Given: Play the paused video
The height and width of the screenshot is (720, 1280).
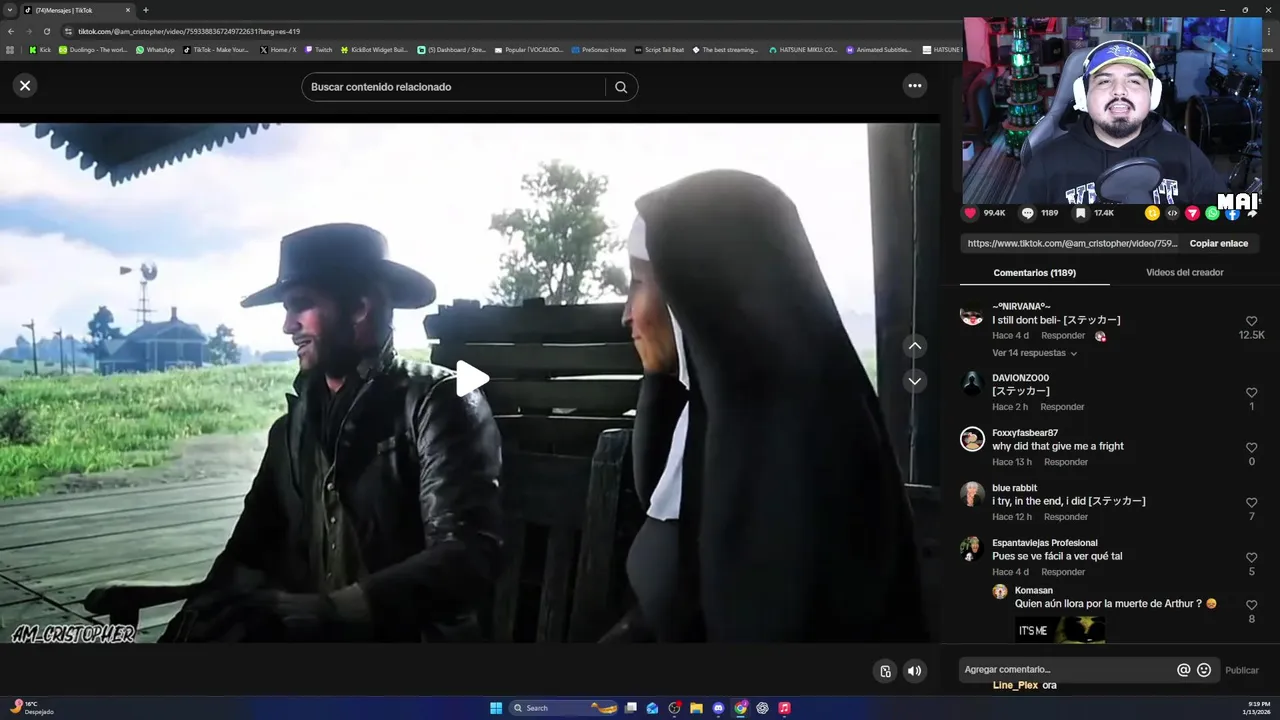Looking at the screenshot, I should point(472,379).
